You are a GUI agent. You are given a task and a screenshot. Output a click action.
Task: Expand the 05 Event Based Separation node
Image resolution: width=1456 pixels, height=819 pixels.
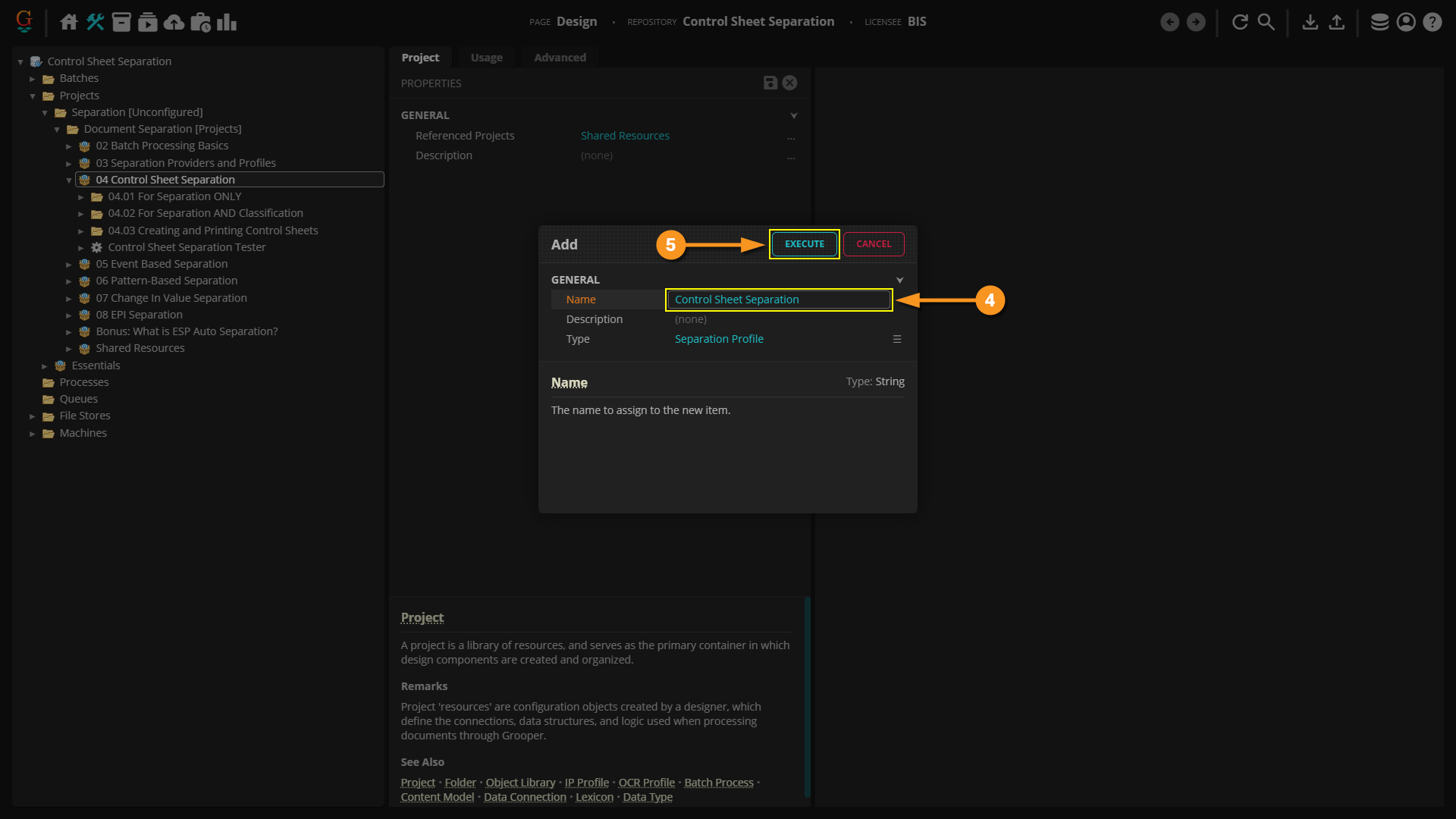(69, 265)
